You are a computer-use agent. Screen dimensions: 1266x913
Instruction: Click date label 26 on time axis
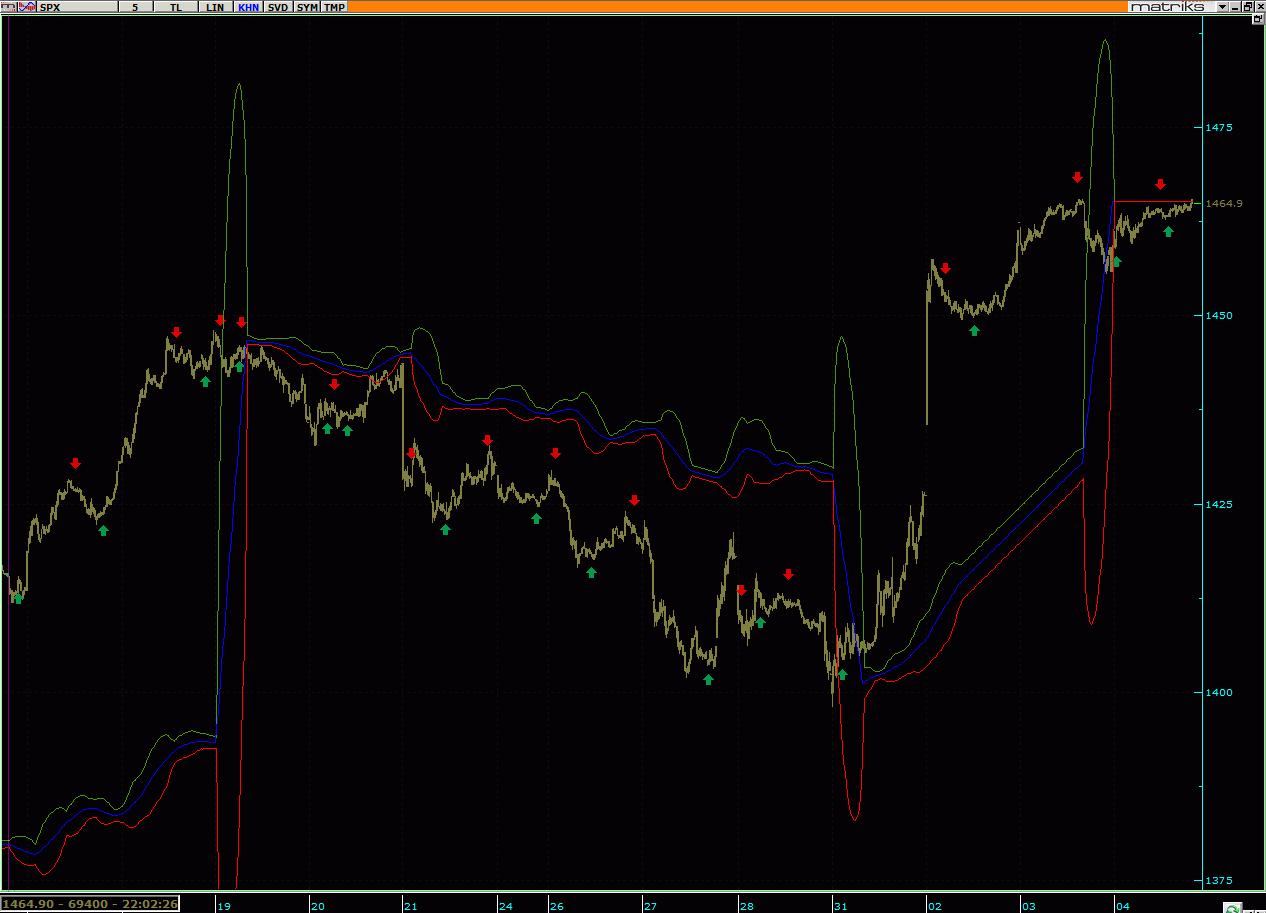coord(556,906)
